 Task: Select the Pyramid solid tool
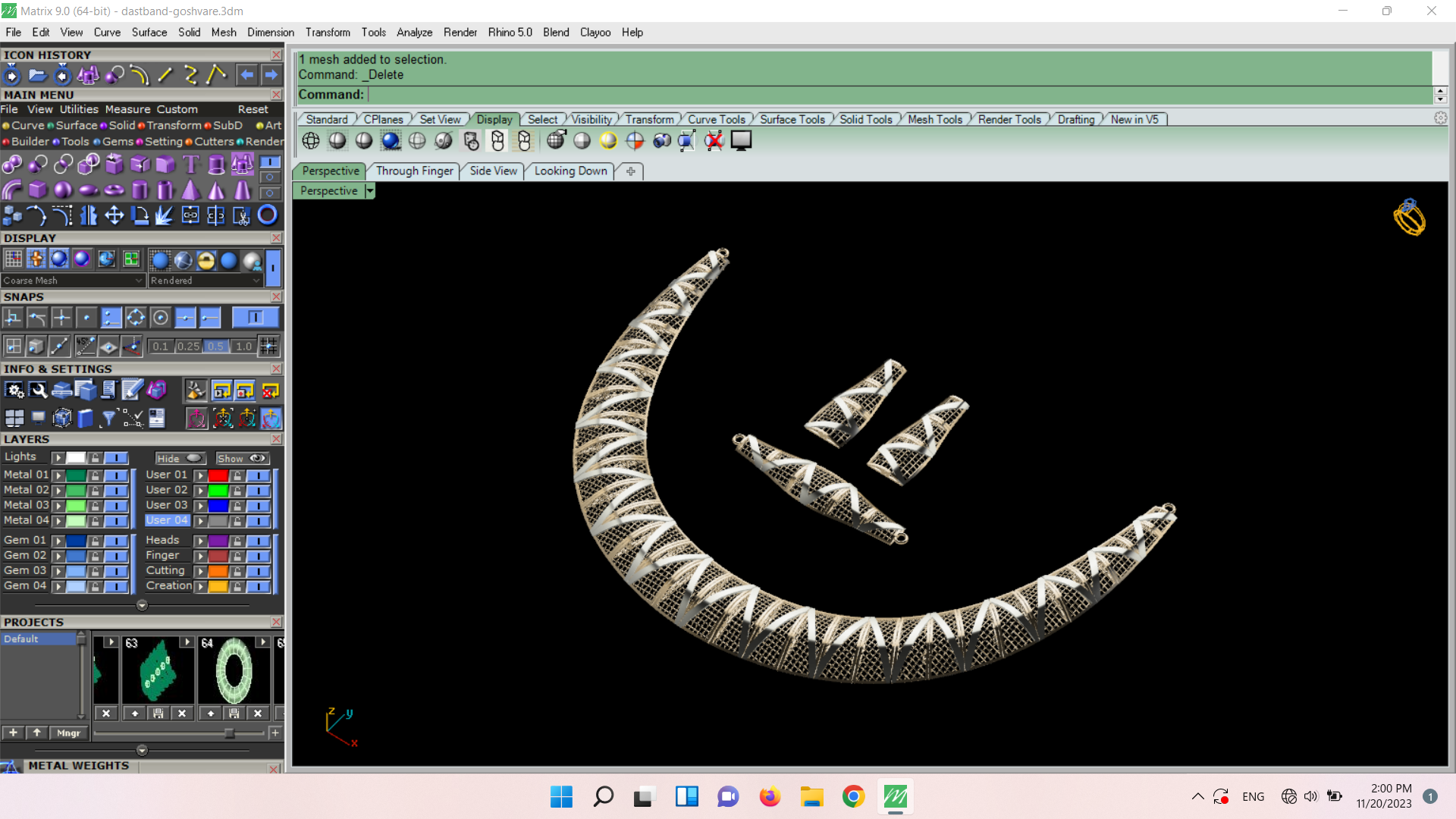click(191, 190)
